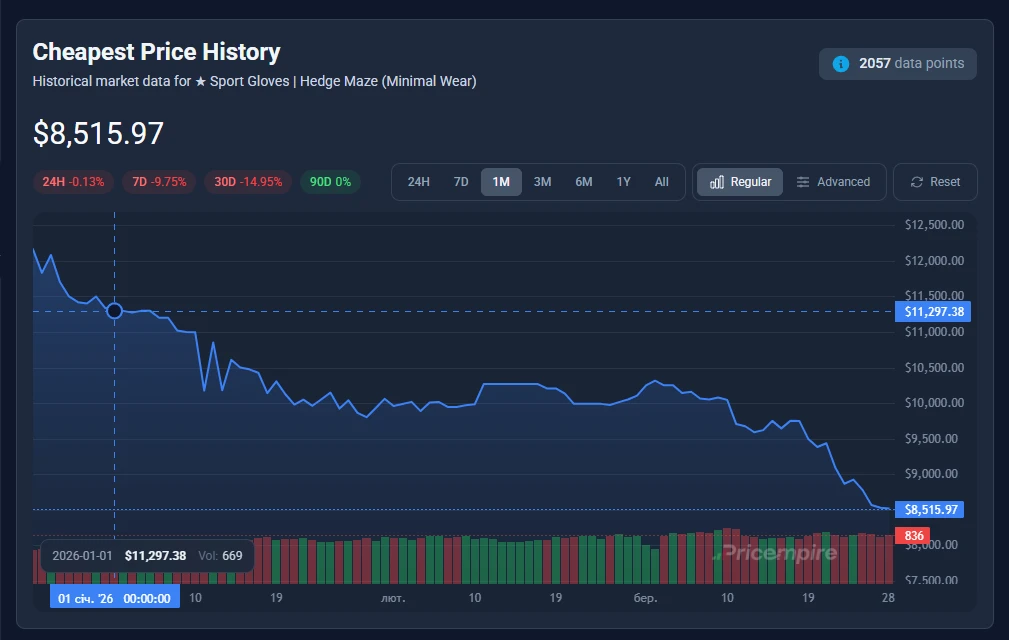This screenshot has height=640, width=1009.
Task: Show the 3M price history
Action: click(x=542, y=182)
